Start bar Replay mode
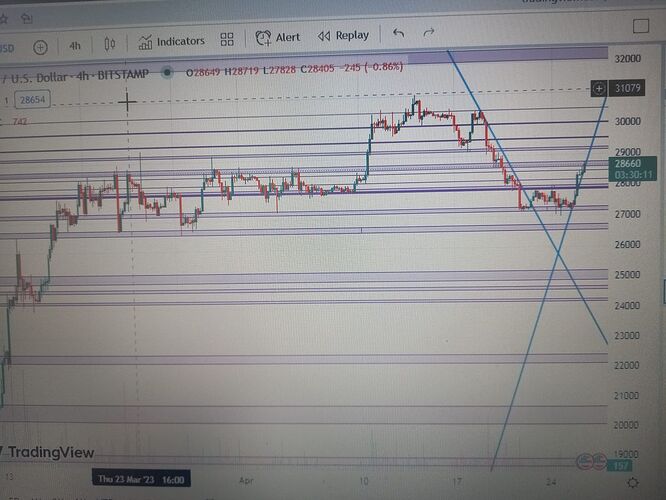This screenshot has width=666, height=500. click(x=343, y=35)
